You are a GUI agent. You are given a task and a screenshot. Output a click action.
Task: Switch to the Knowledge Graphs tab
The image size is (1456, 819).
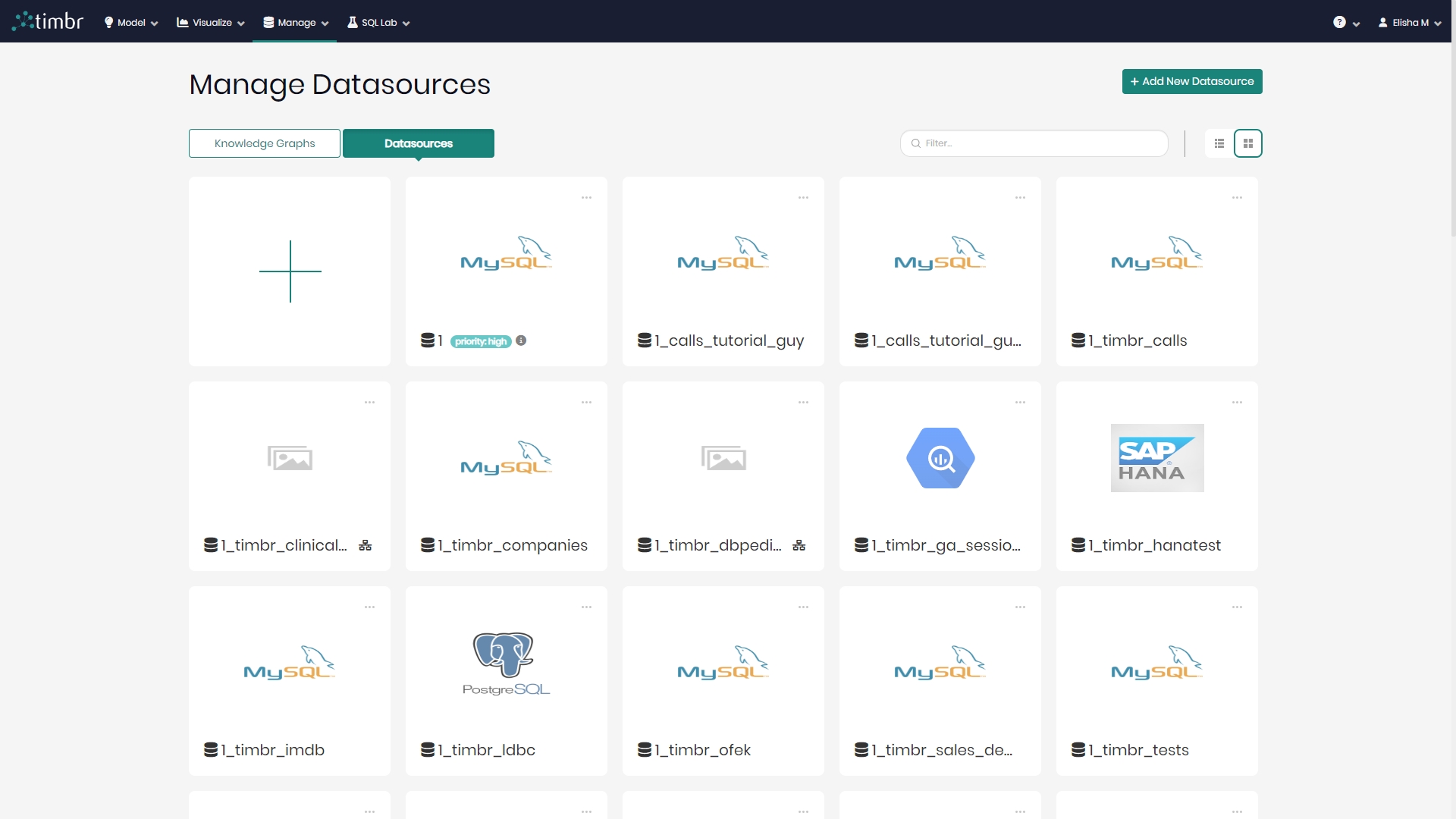(x=264, y=143)
